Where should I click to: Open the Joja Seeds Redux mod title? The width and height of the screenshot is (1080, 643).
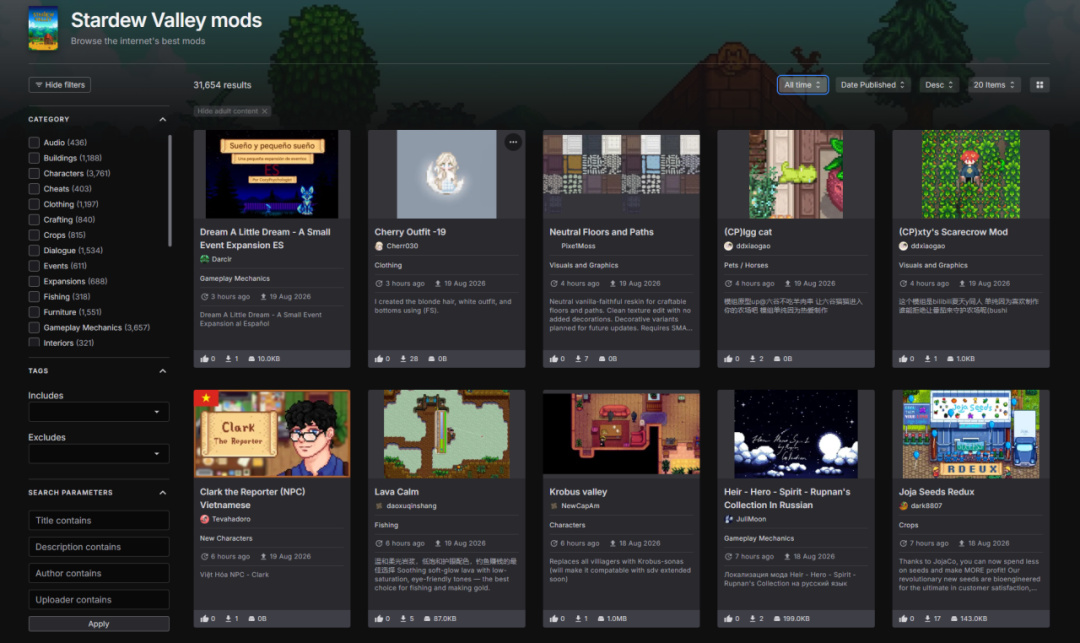pos(936,492)
